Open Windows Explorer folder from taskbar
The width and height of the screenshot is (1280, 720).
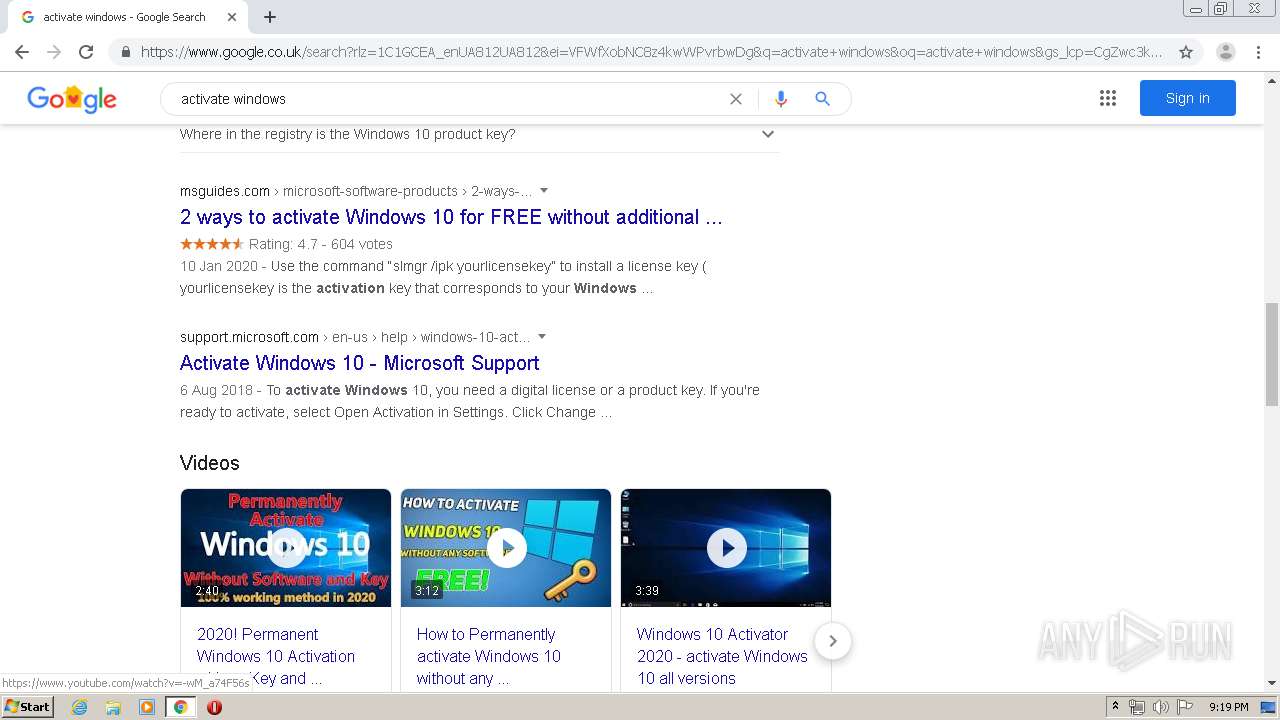point(113,707)
